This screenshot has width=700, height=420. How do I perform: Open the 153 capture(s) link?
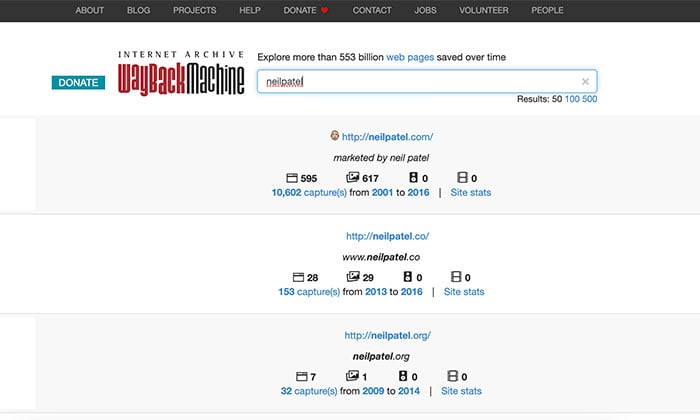[309, 292]
